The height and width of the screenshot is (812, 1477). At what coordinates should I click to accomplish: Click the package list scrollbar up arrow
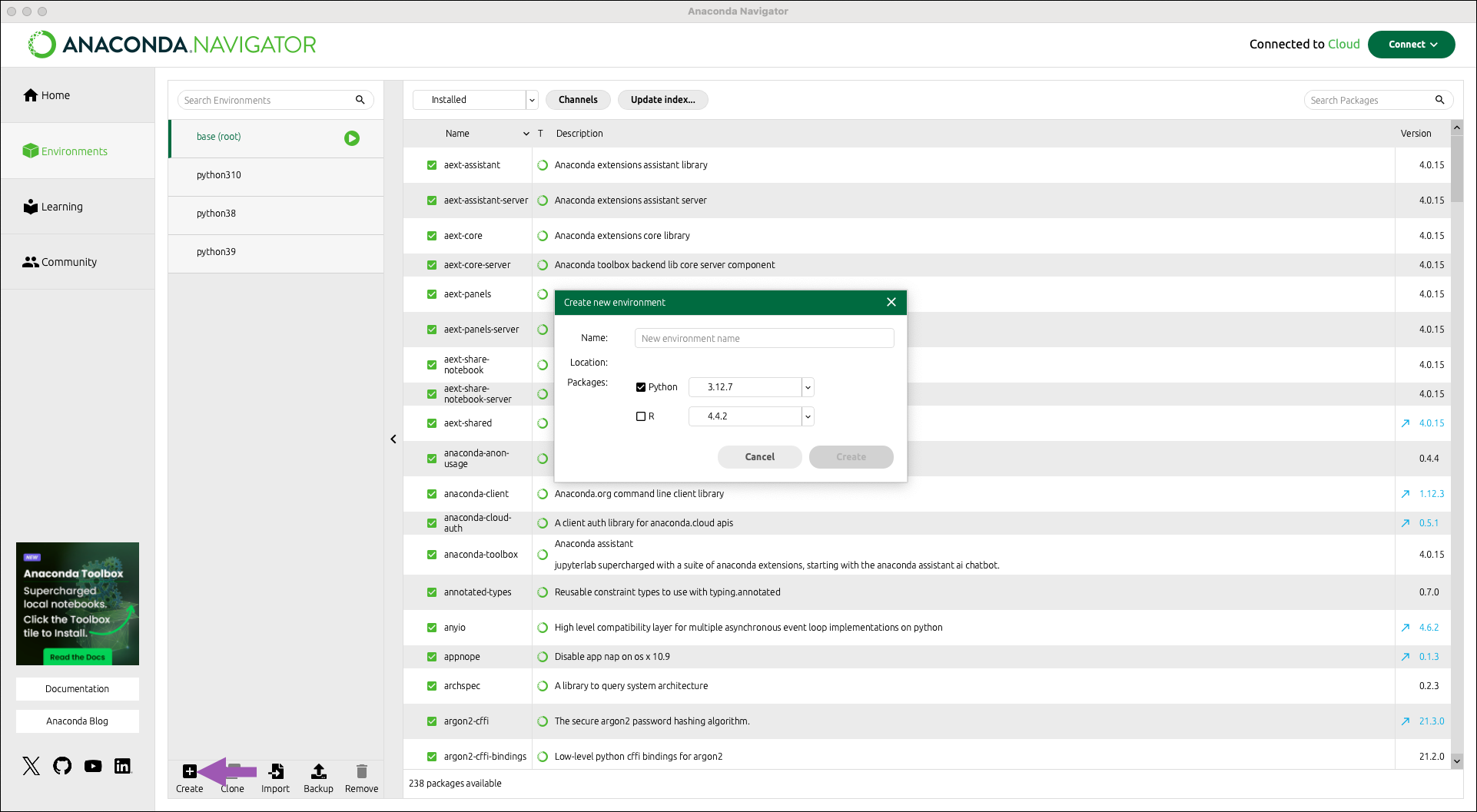click(x=1457, y=128)
